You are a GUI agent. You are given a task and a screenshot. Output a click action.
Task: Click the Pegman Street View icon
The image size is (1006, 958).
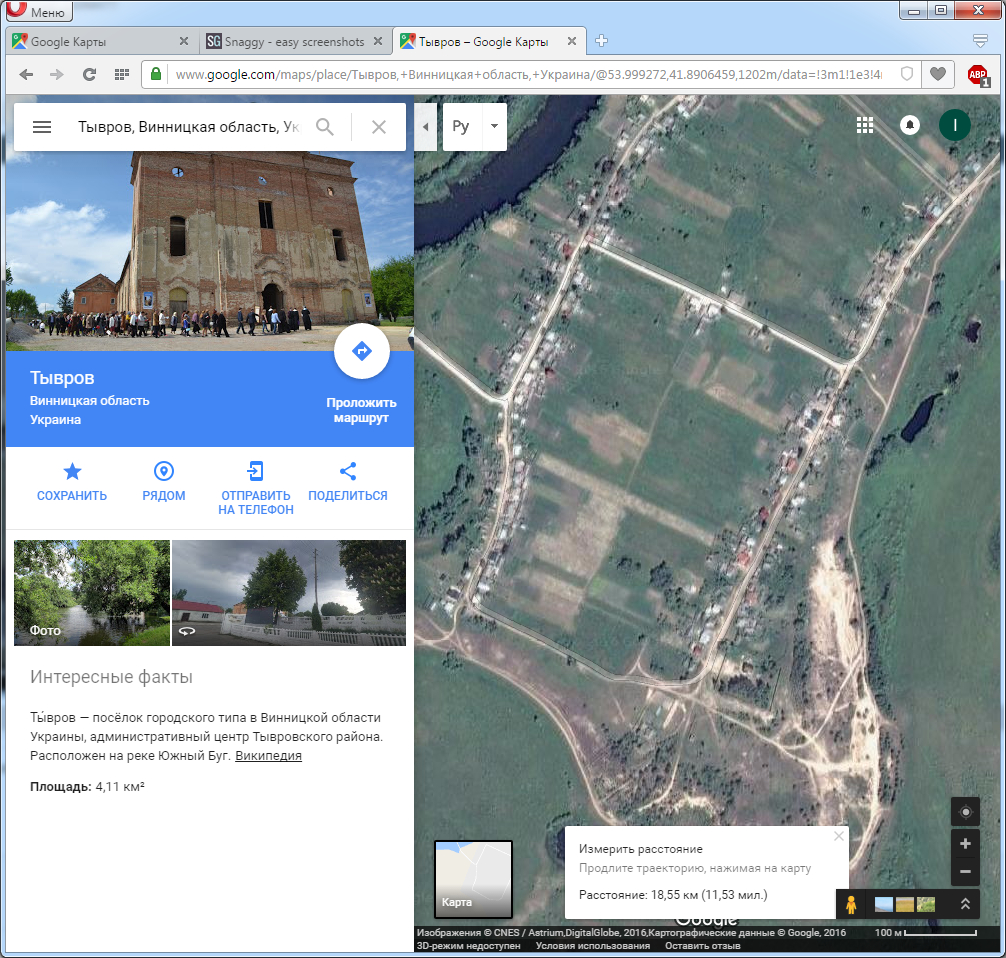851,905
